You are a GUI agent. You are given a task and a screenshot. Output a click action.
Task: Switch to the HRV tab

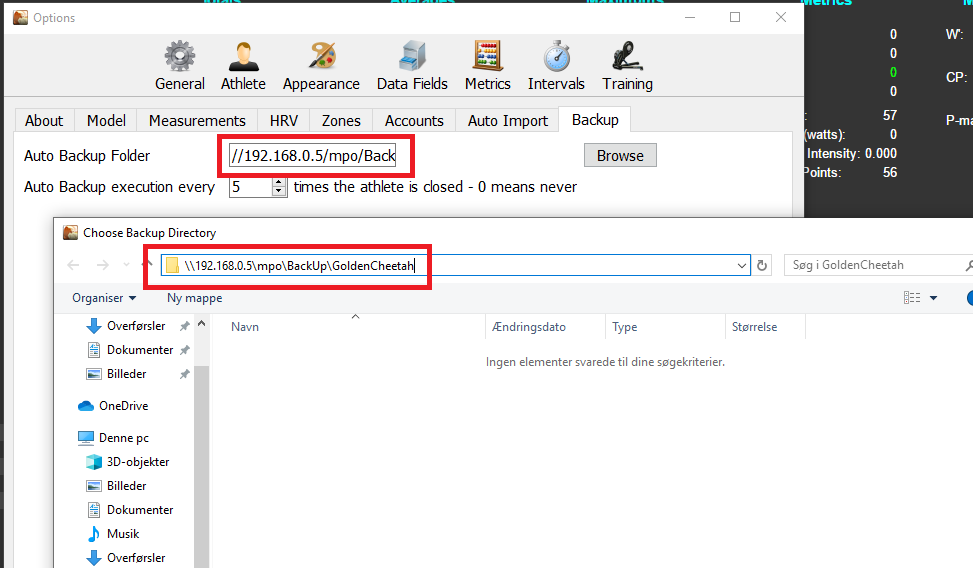pyautogui.click(x=284, y=120)
